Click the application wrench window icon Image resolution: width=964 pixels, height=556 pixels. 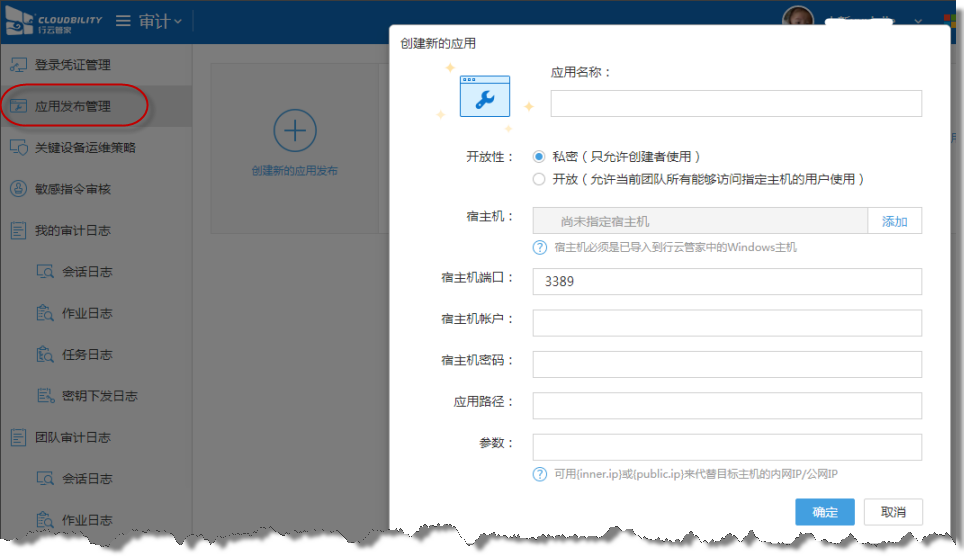[484, 96]
